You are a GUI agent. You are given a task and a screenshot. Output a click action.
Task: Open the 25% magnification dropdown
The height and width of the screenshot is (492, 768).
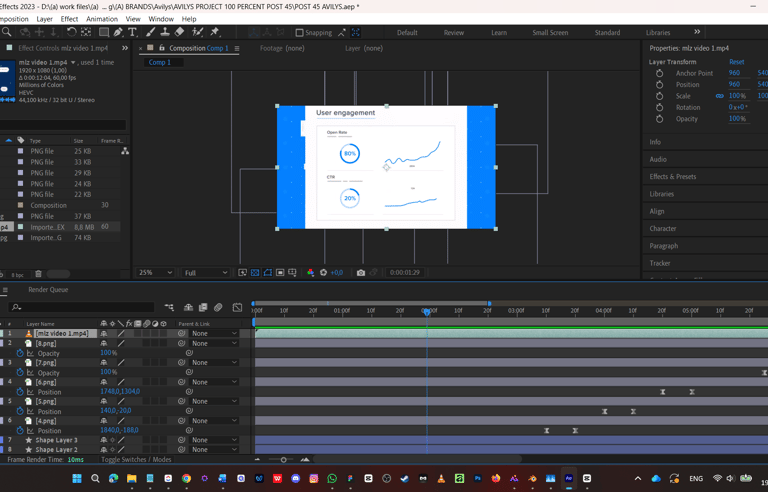tap(155, 272)
